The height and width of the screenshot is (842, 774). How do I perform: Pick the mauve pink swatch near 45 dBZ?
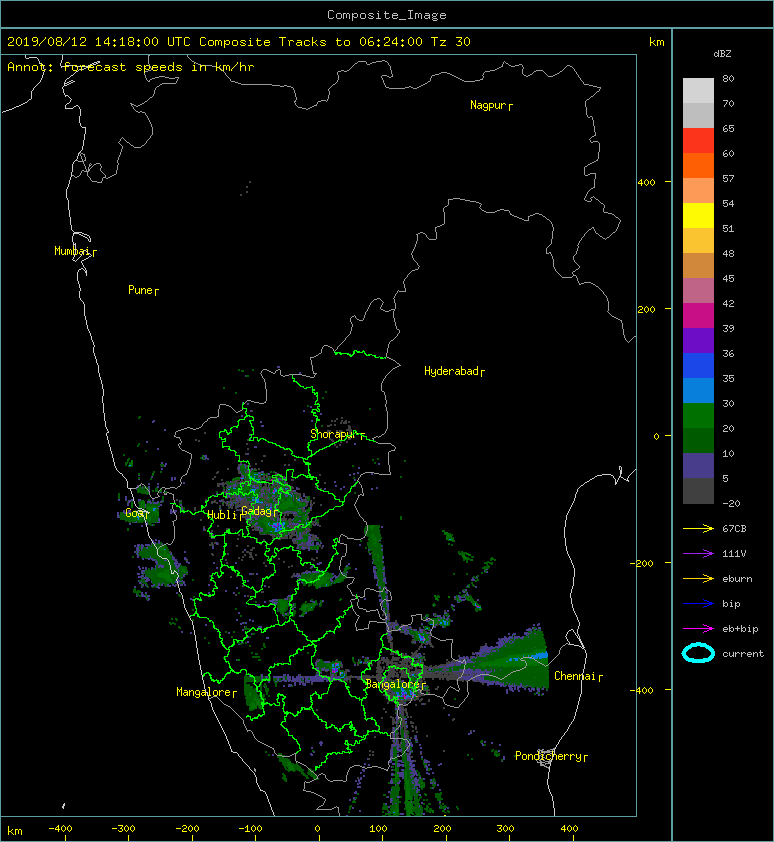click(x=698, y=291)
